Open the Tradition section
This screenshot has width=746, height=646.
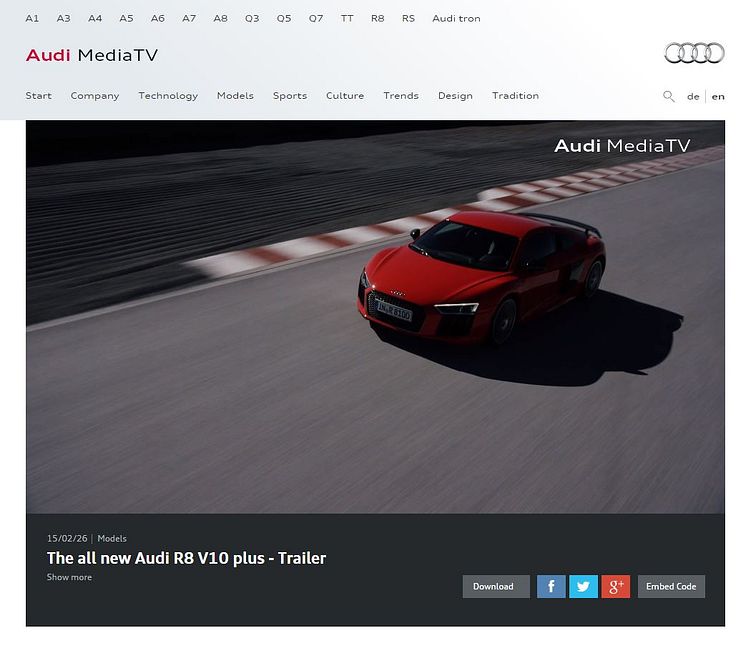[515, 96]
